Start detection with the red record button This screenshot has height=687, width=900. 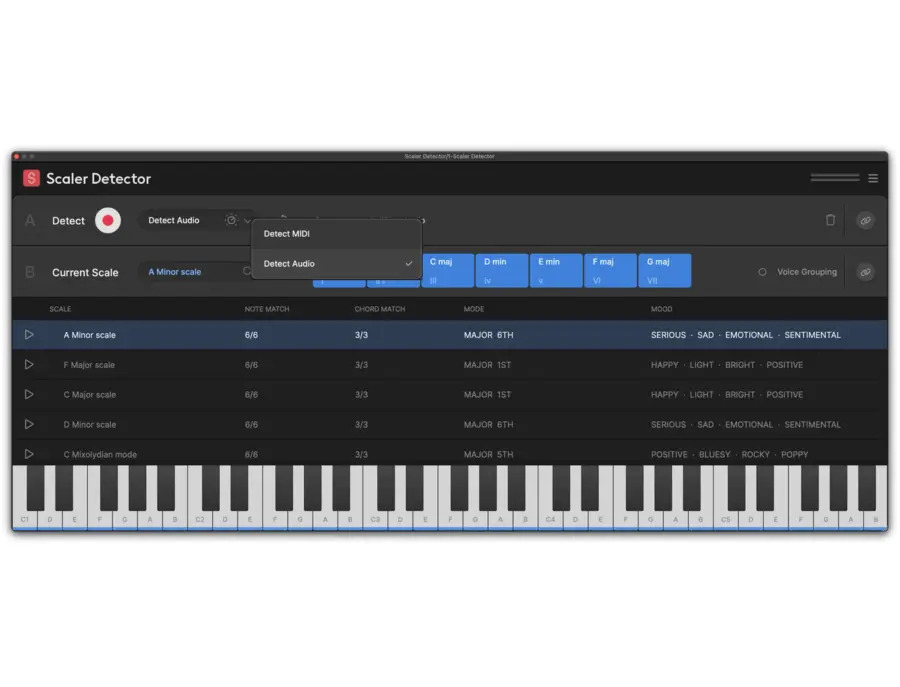pos(108,220)
